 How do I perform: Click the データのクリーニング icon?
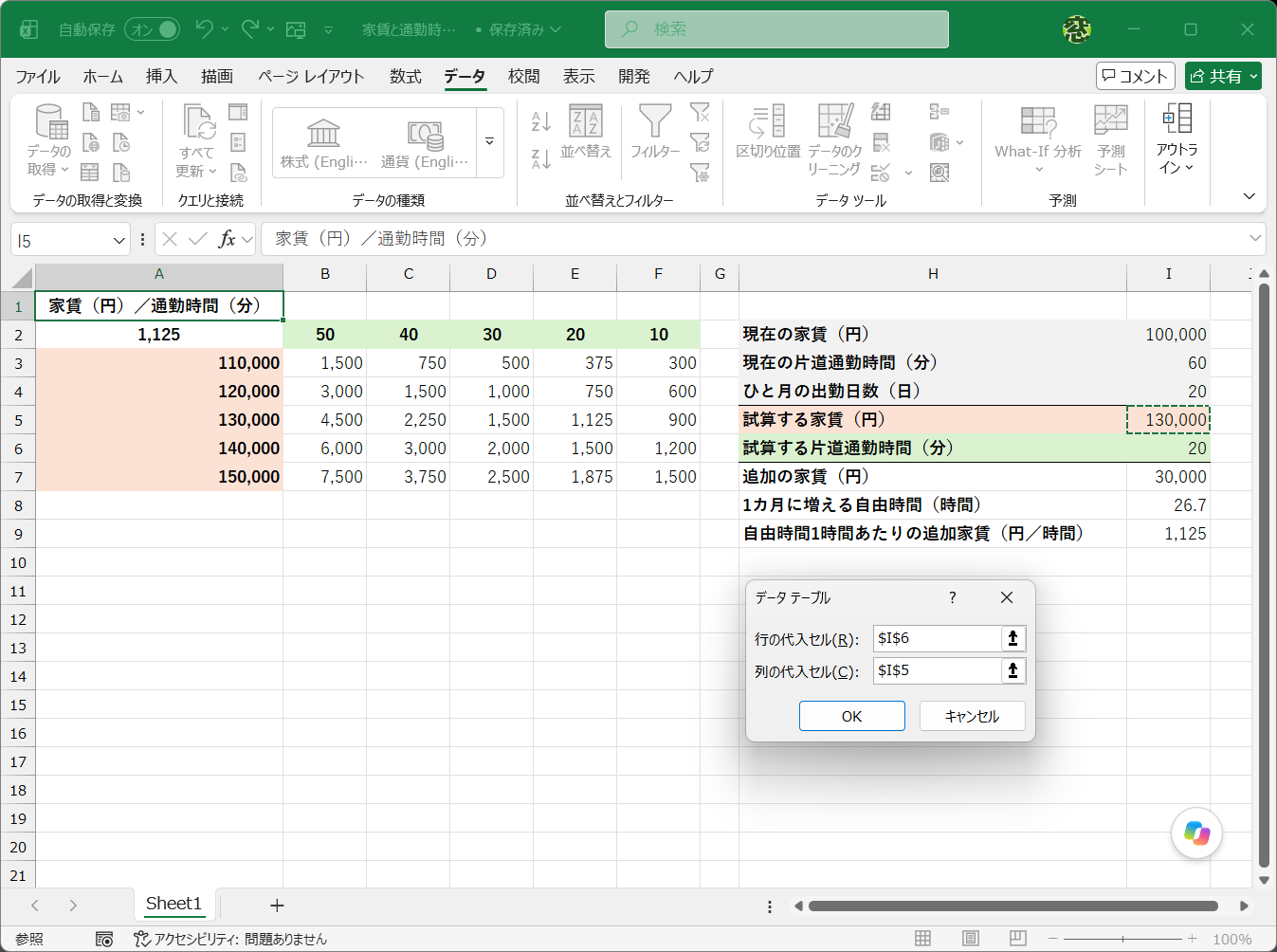click(834, 121)
